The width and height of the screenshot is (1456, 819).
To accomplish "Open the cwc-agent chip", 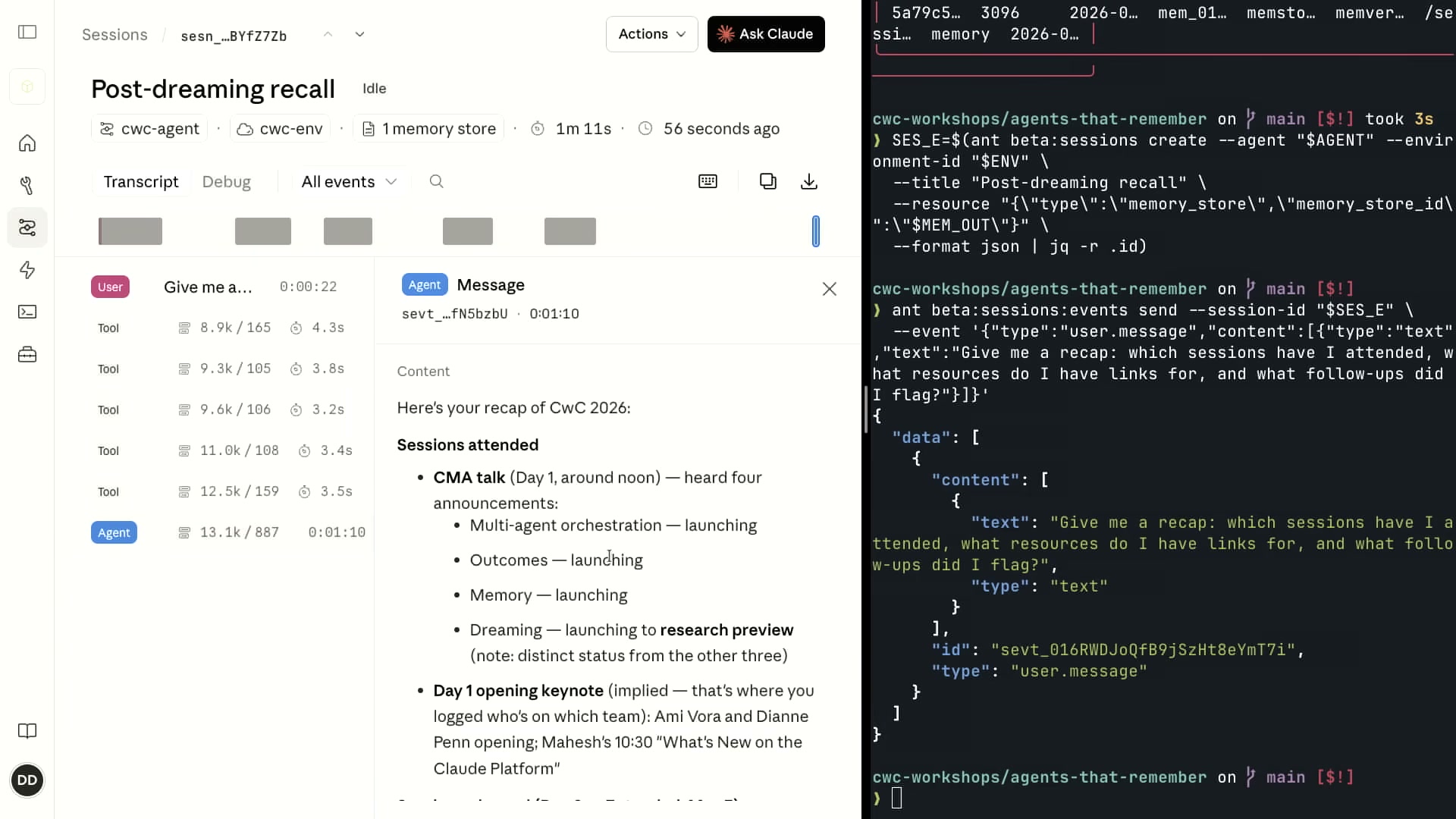I will pyautogui.click(x=151, y=129).
